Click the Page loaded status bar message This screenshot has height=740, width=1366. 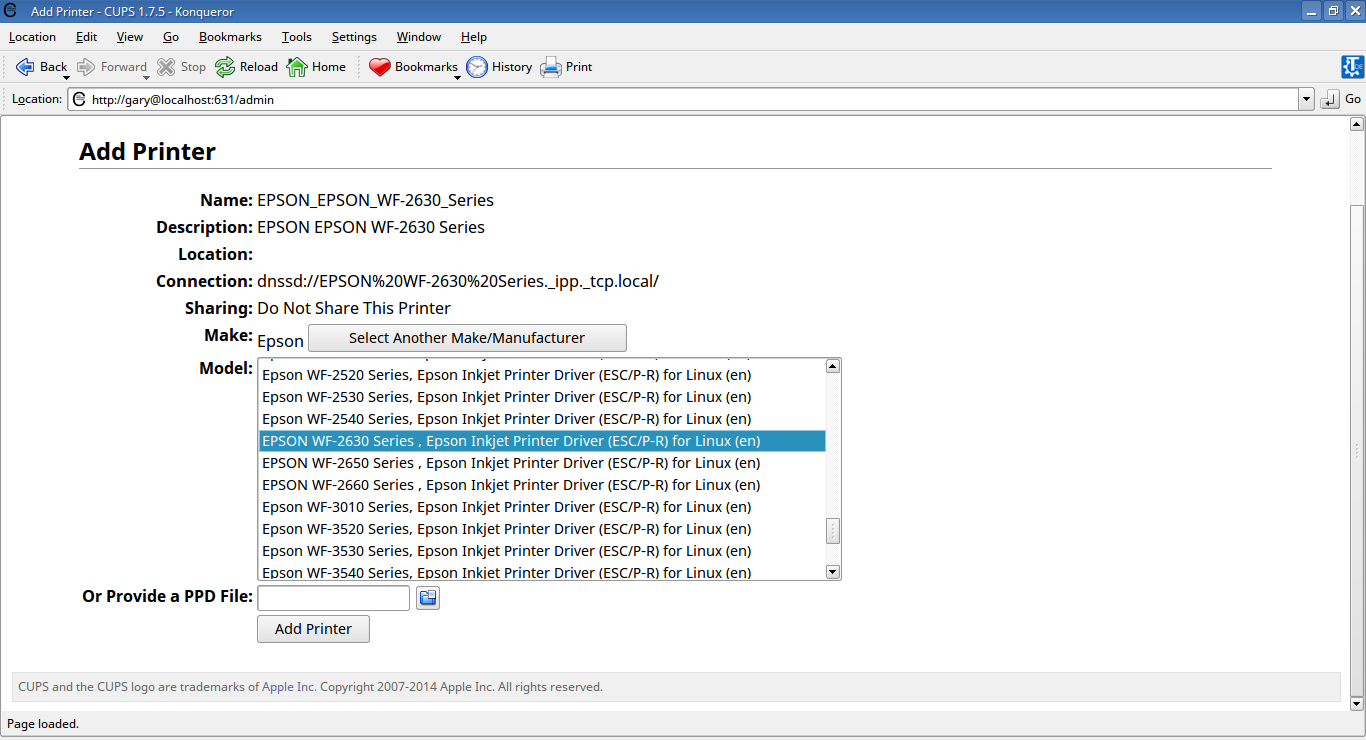pyautogui.click(x=43, y=724)
